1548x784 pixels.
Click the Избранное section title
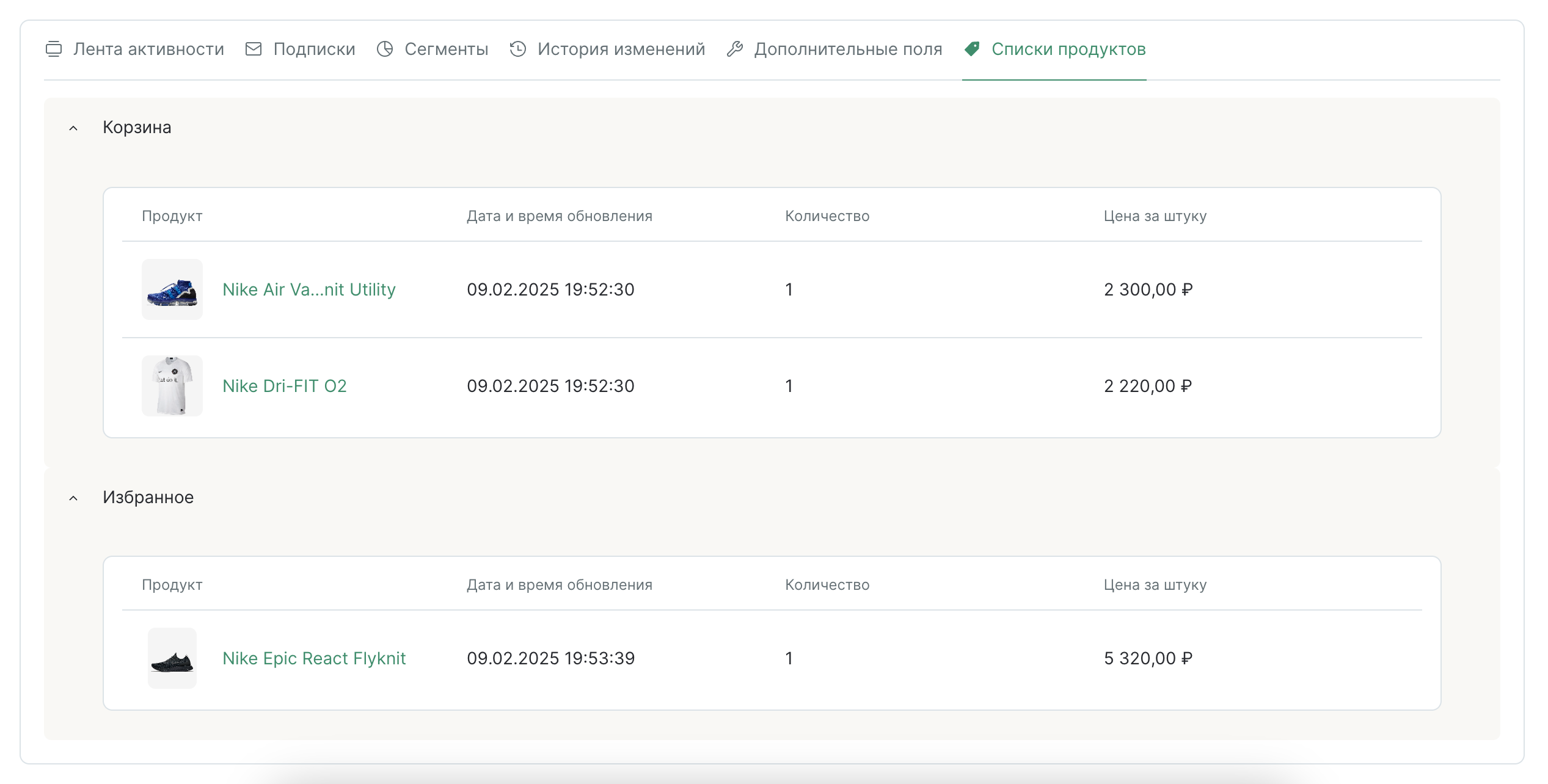(x=148, y=497)
